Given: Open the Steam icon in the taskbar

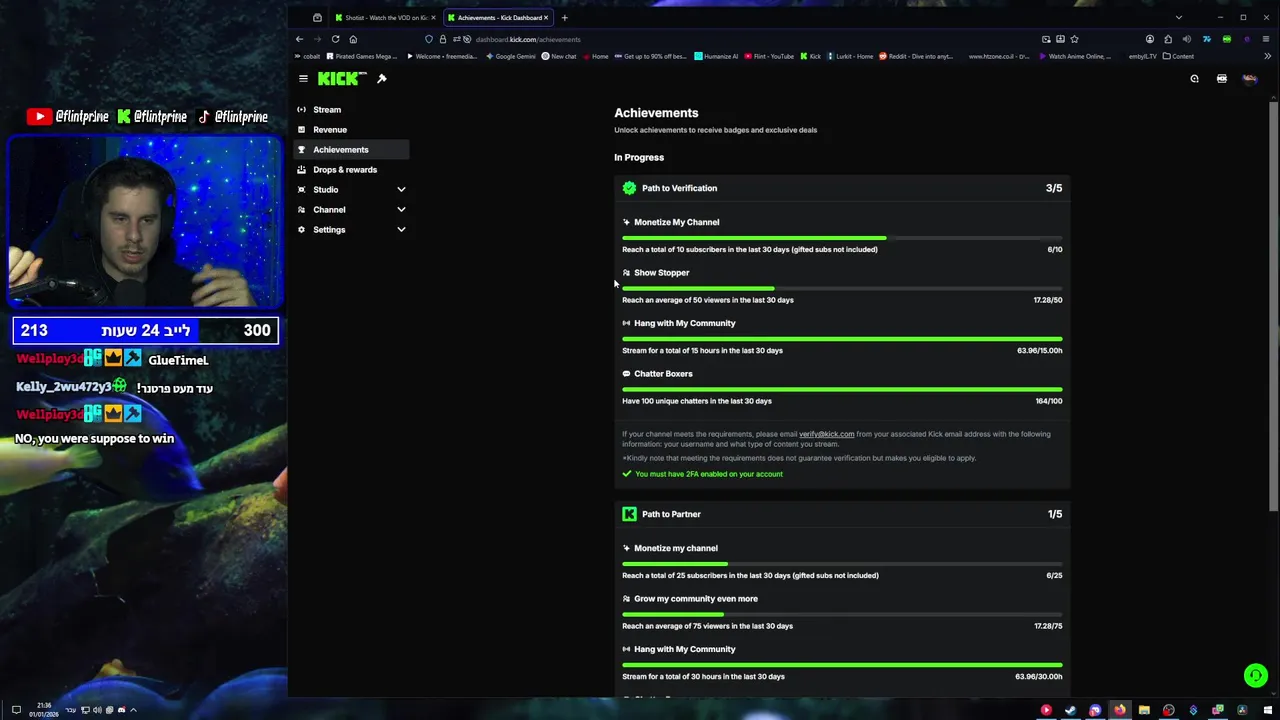Looking at the screenshot, I should [x=1071, y=710].
